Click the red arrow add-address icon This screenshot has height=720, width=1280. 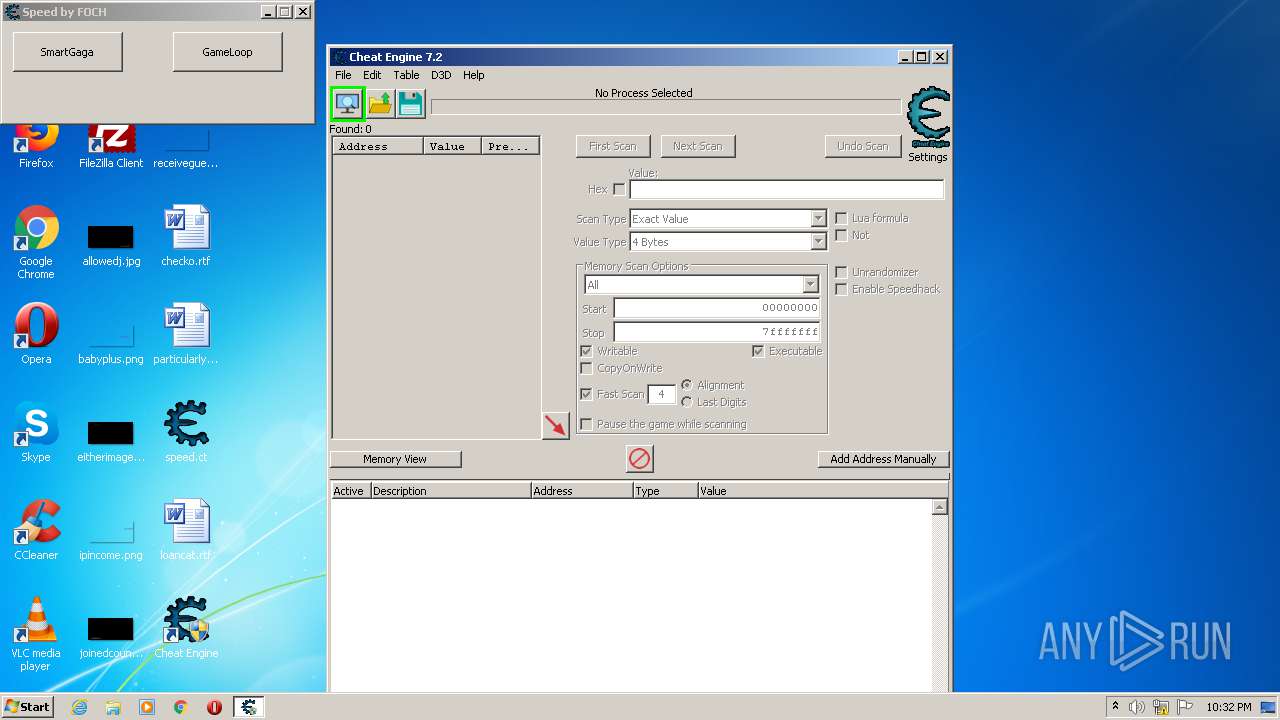click(555, 425)
